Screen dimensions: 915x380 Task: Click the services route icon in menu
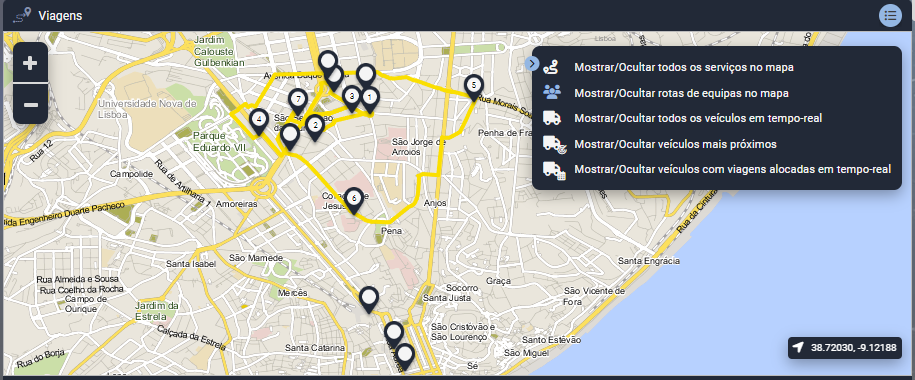click(551, 67)
